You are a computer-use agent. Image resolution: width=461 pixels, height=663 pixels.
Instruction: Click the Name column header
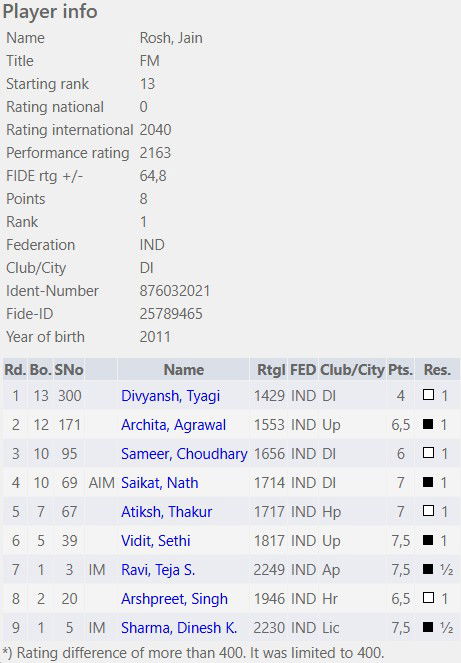(x=184, y=370)
